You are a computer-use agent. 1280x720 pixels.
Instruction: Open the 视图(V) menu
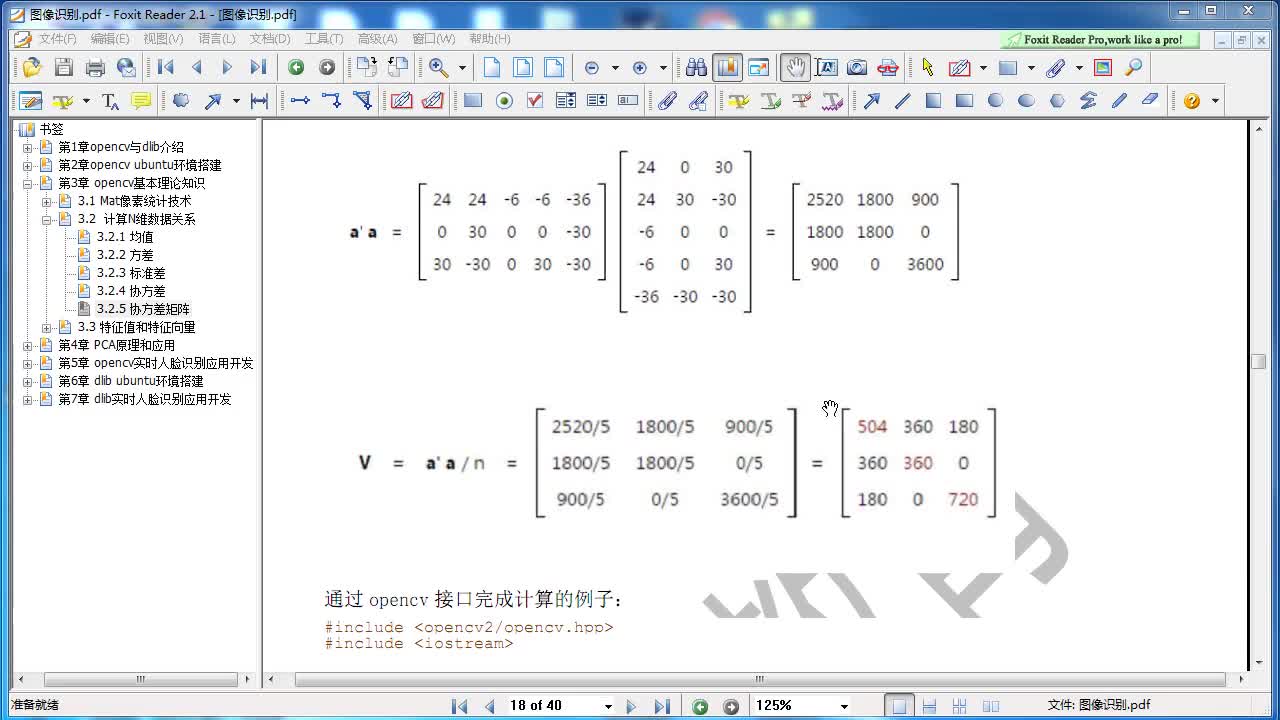pos(163,39)
